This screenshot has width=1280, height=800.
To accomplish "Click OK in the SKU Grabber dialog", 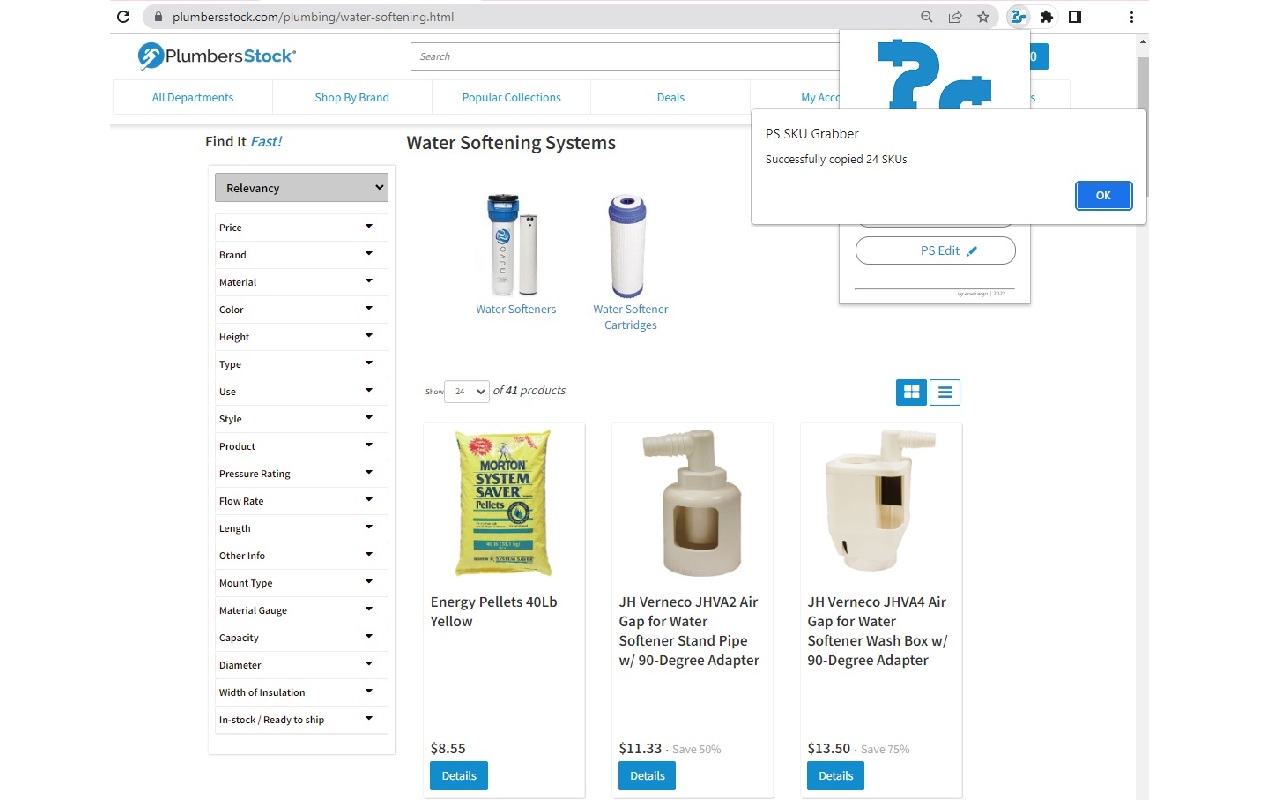I will pos(1103,195).
